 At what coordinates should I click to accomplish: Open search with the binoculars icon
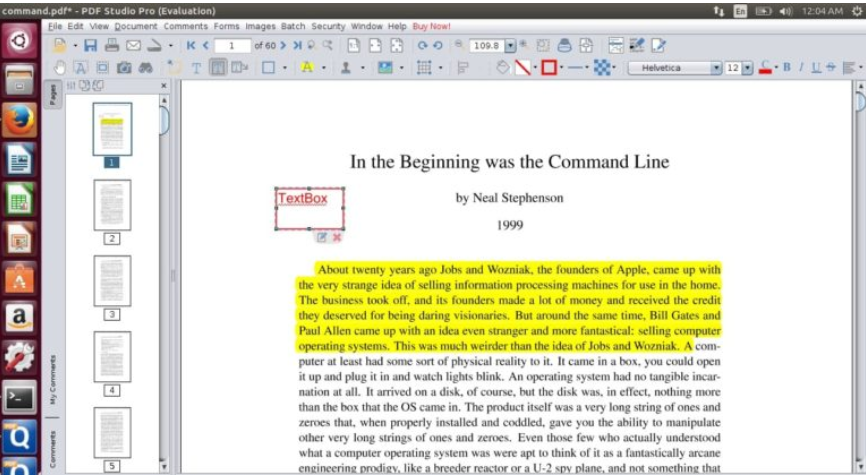tap(145, 68)
